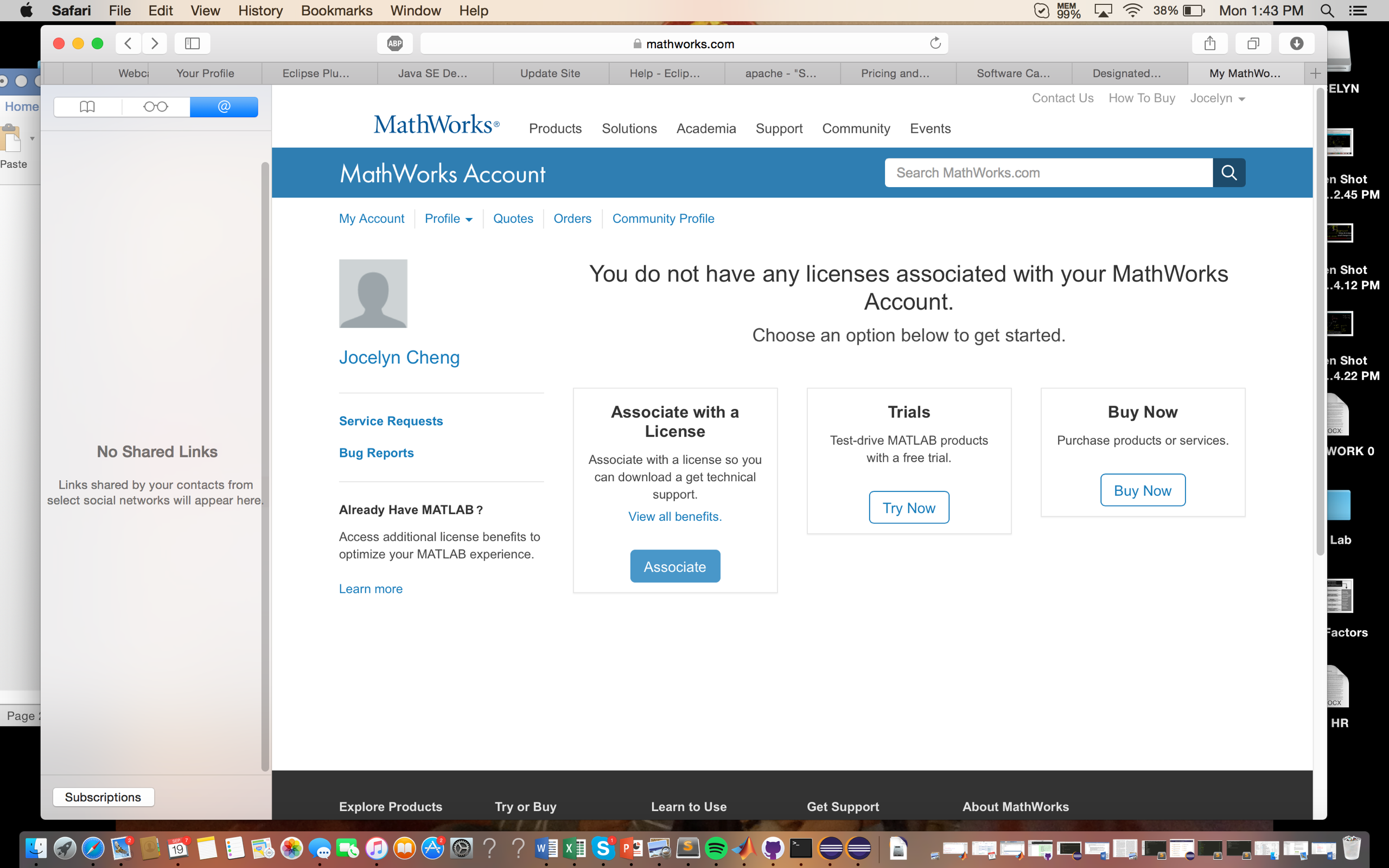
Task: Switch to the Pricing and... tab
Action: tap(899, 73)
